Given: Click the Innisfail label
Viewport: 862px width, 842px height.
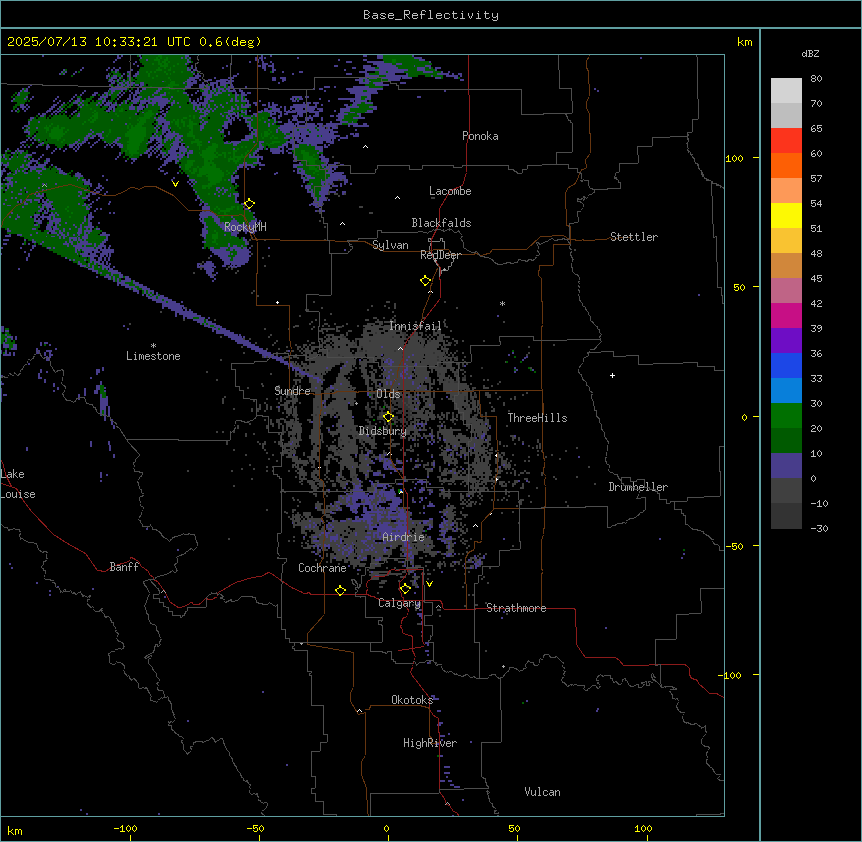Looking at the screenshot, I should click(x=415, y=326).
